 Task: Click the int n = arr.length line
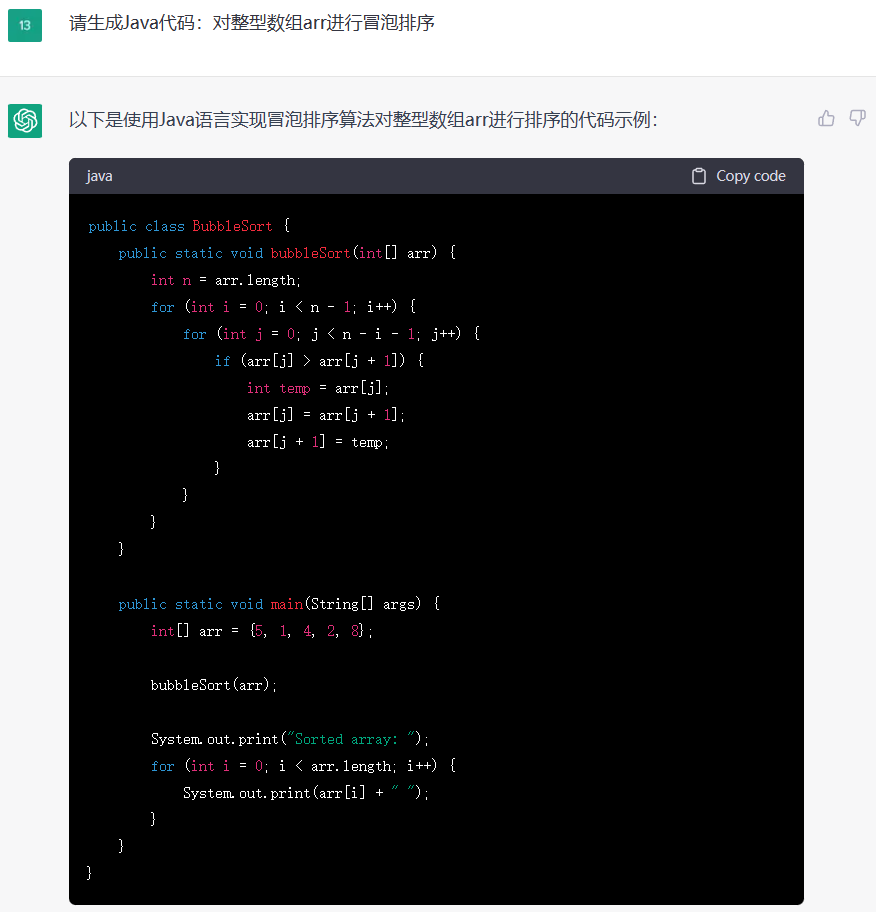(x=225, y=280)
